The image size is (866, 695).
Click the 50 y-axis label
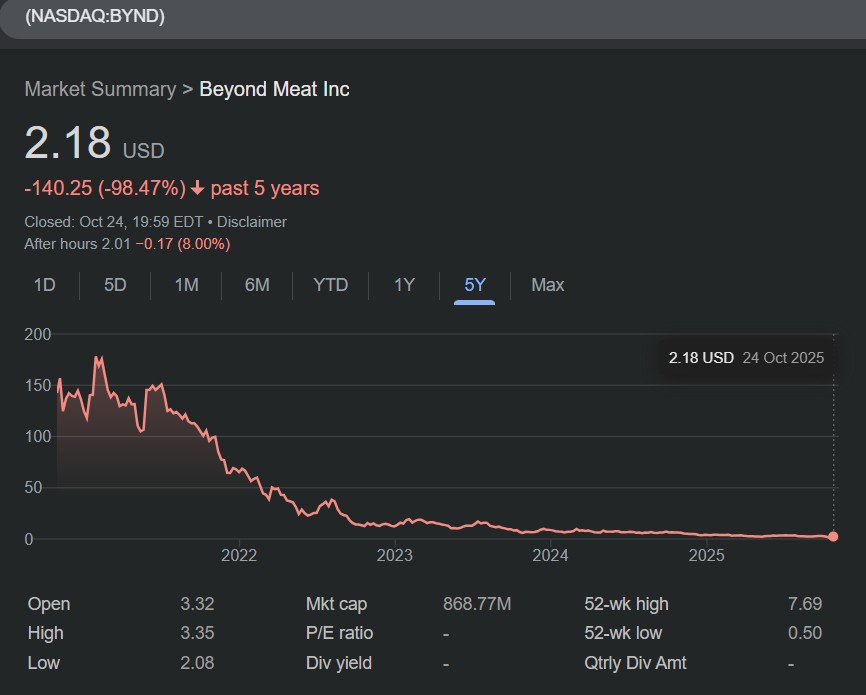tap(33, 487)
